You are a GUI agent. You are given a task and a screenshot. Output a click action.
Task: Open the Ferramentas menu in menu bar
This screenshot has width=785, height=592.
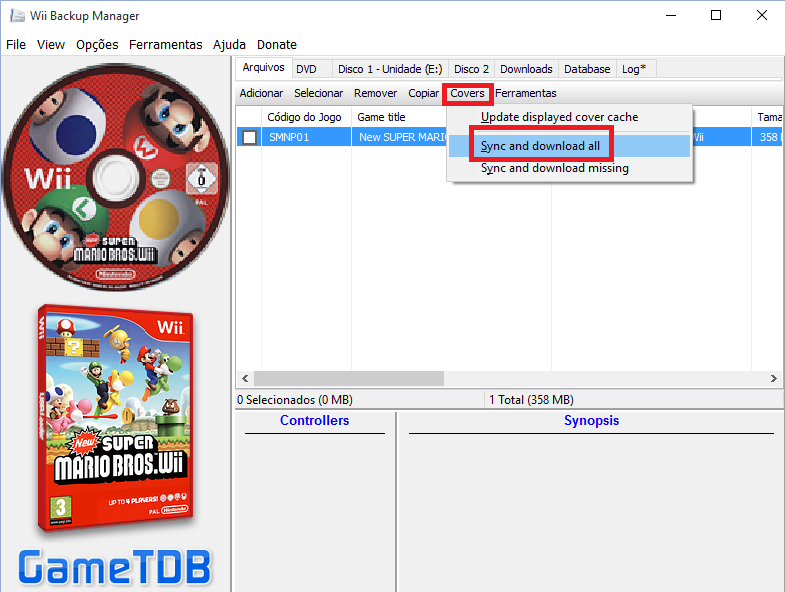165,44
